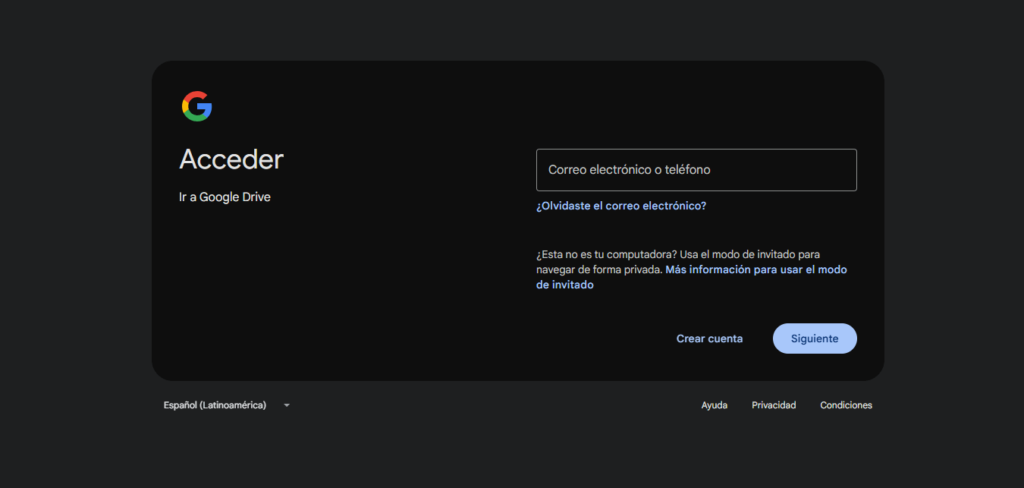Focus the Correo electrónico o teléfono field

click(x=696, y=170)
